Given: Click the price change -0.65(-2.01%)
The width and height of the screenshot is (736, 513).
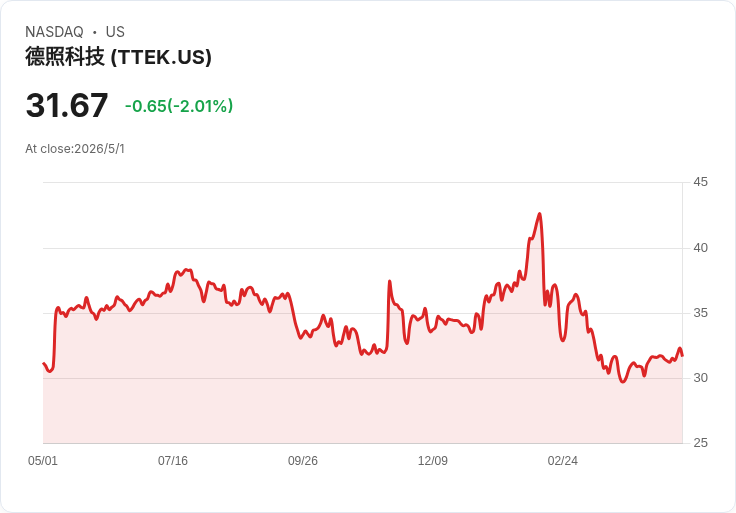Looking at the screenshot, I should tap(179, 106).
